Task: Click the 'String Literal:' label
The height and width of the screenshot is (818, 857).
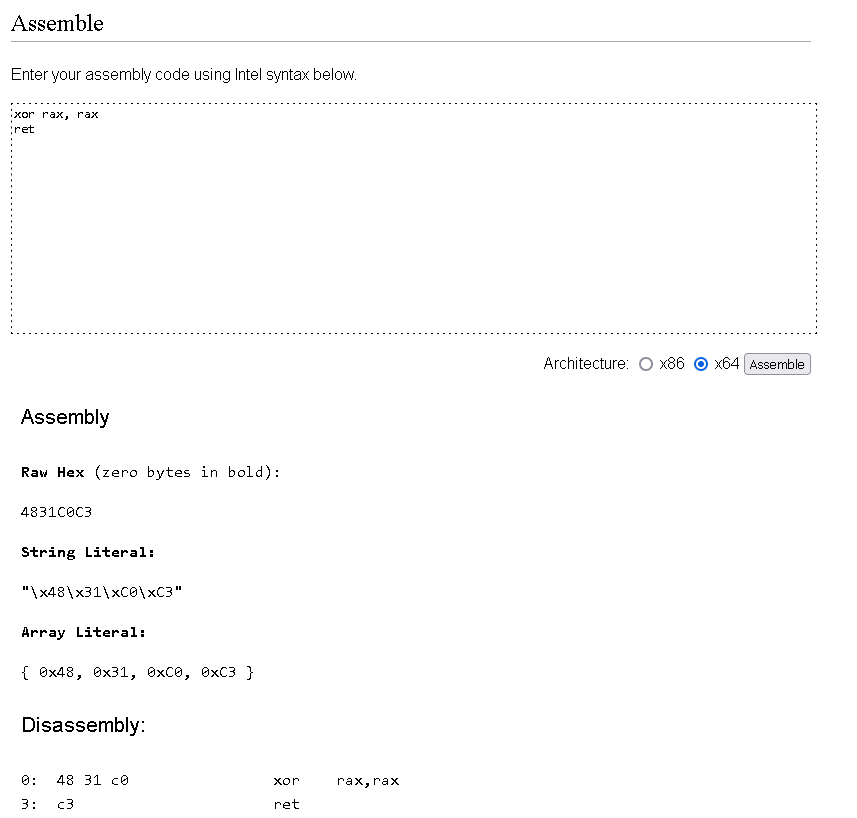Action: 87,552
